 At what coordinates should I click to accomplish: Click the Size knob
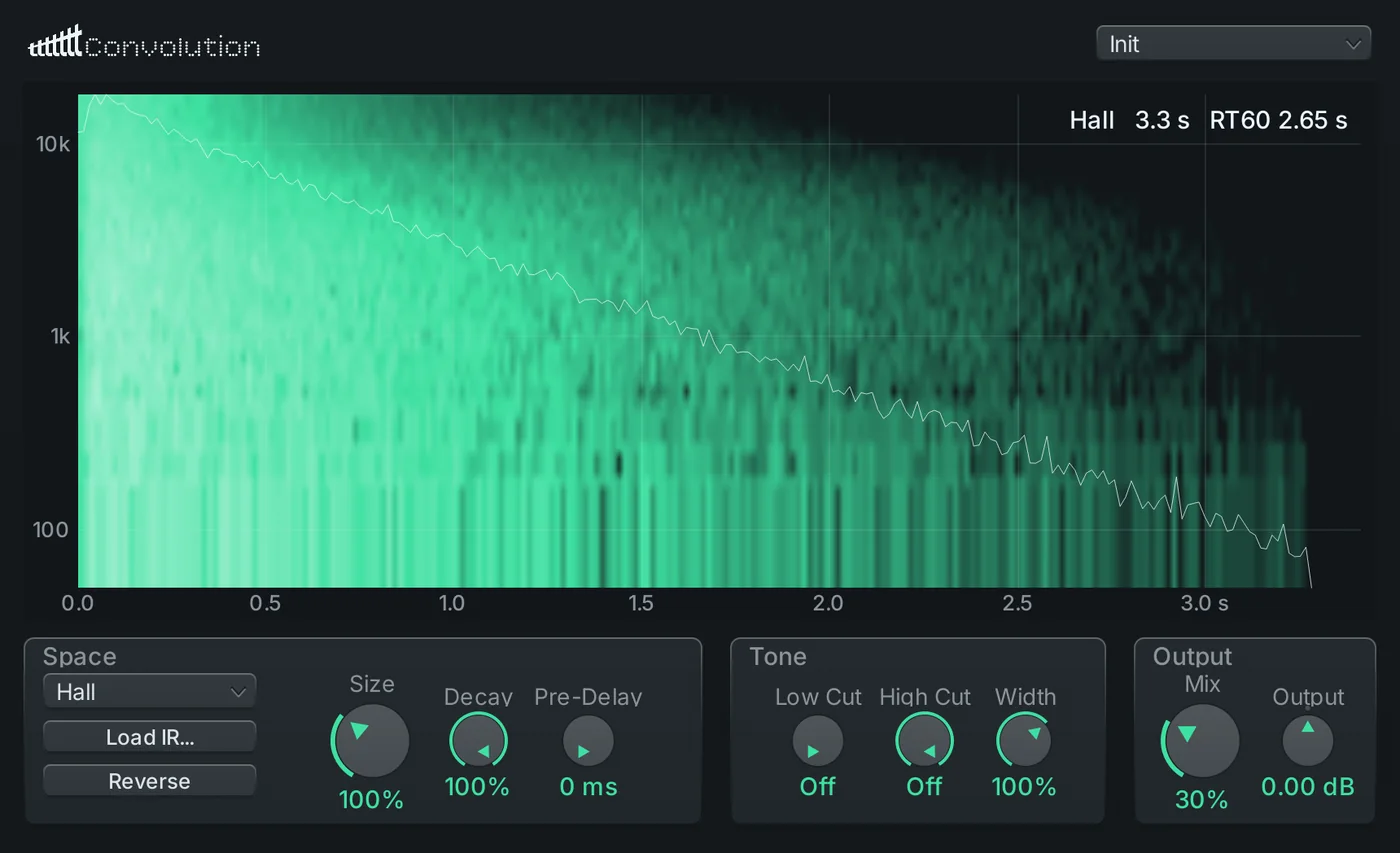click(x=371, y=741)
